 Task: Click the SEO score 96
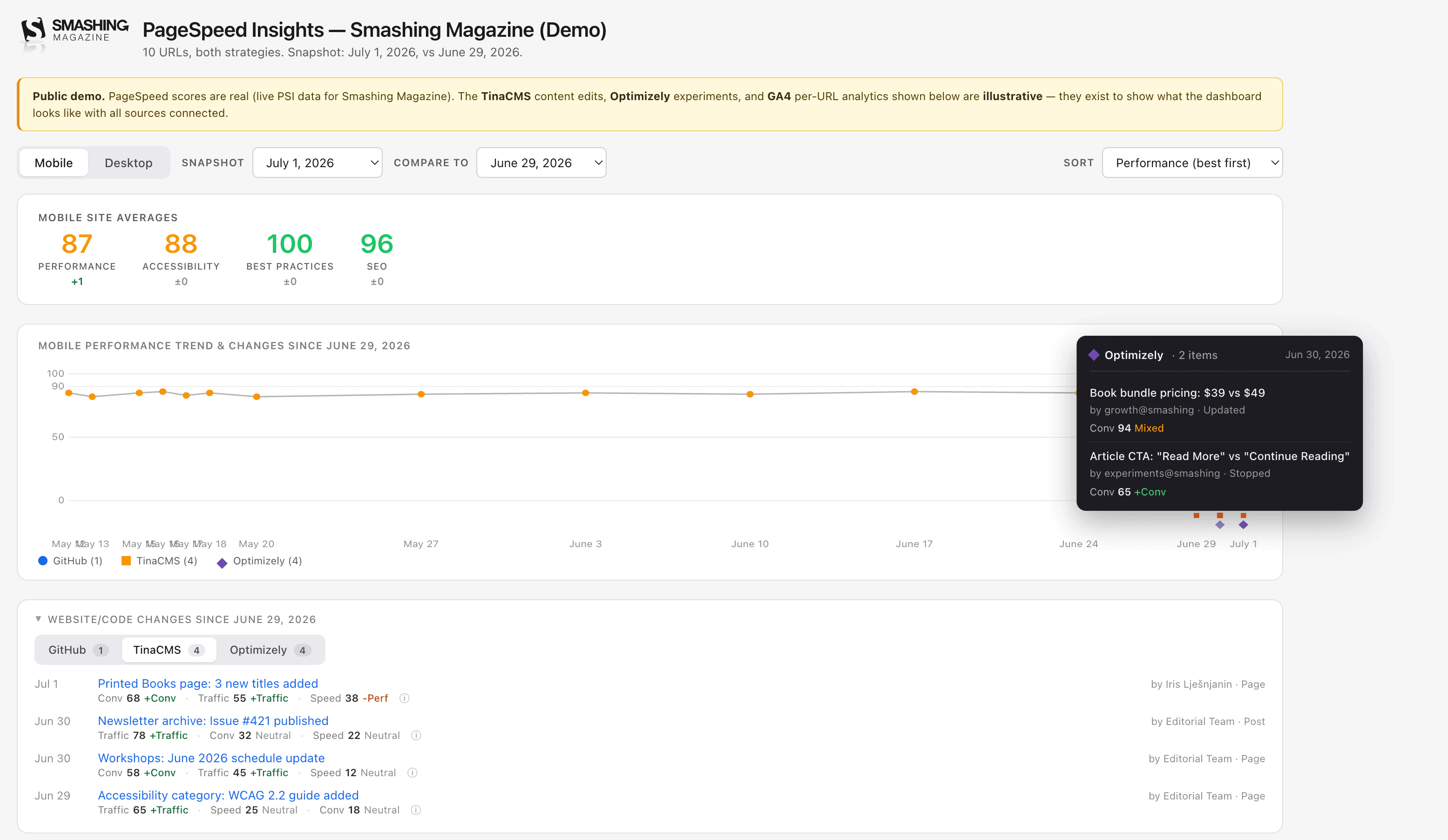pos(377,244)
